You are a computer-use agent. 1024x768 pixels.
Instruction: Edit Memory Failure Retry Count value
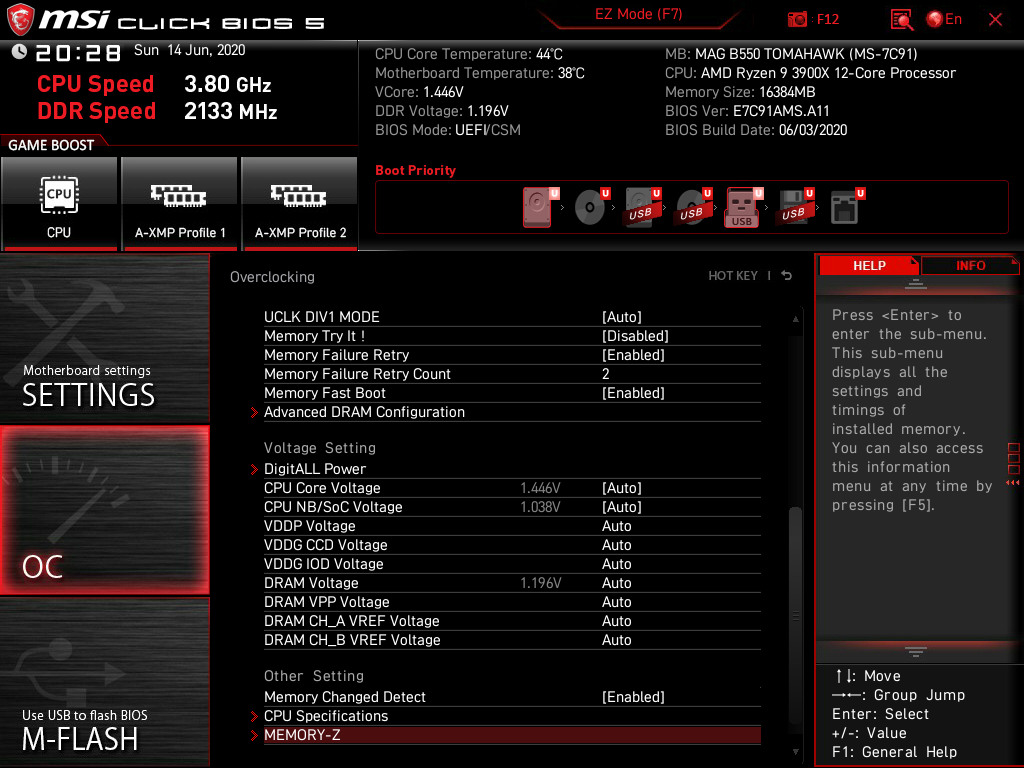point(605,374)
